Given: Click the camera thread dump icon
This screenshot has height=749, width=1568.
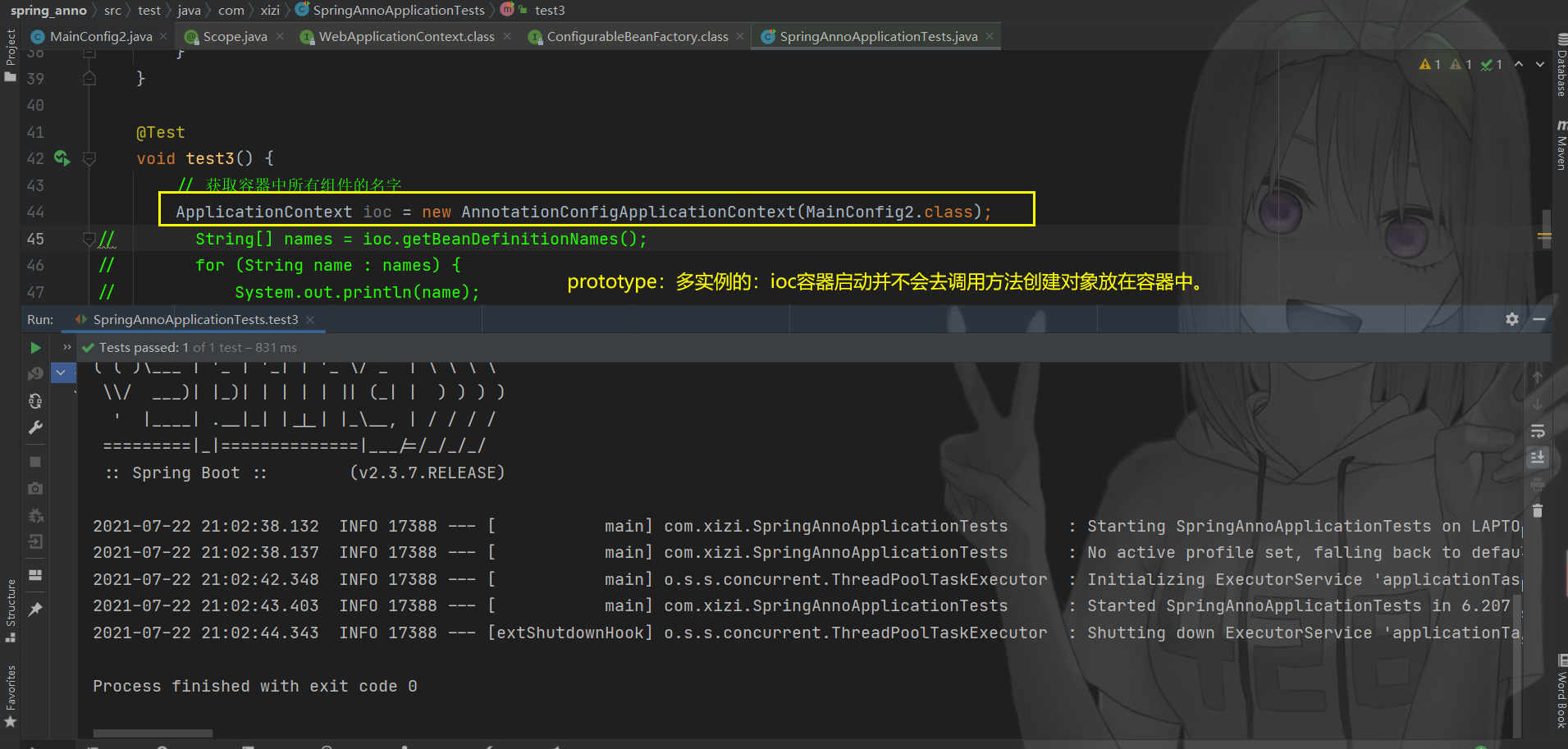Looking at the screenshot, I should pyautogui.click(x=35, y=488).
